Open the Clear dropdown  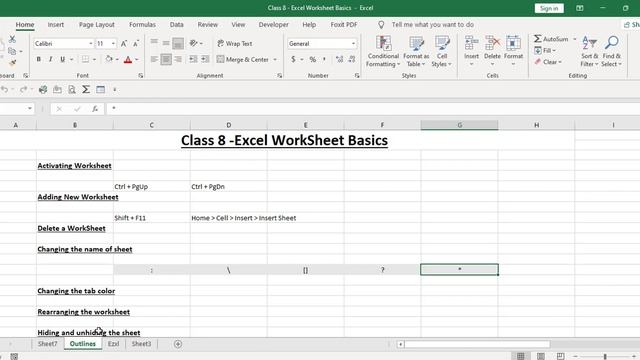pyautogui.click(x=548, y=62)
